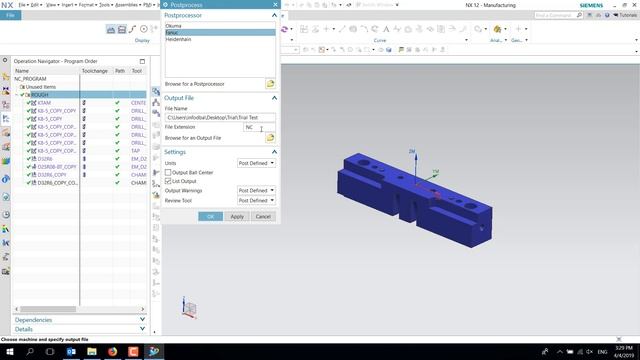Toggle Output Ball Center checkbox
This screenshot has height=360, width=640.
(168, 172)
